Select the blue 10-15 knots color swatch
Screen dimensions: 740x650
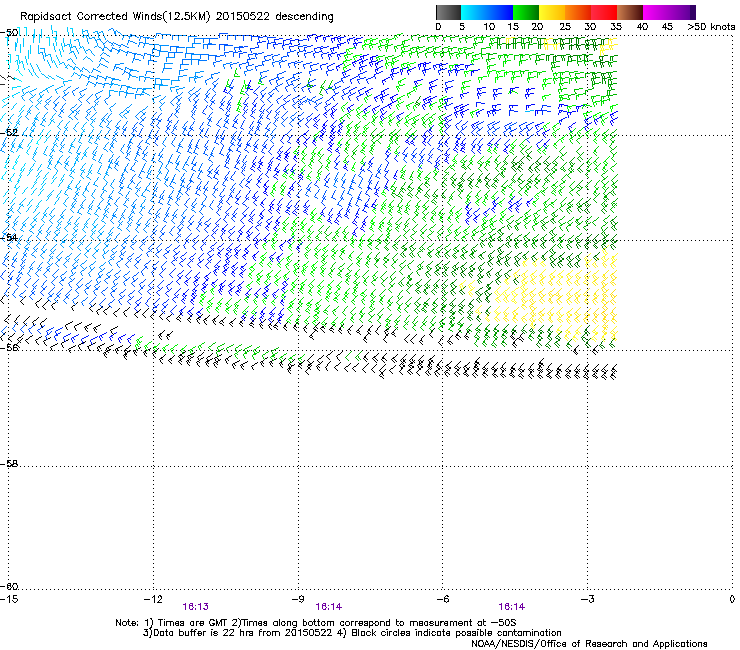point(500,12)
